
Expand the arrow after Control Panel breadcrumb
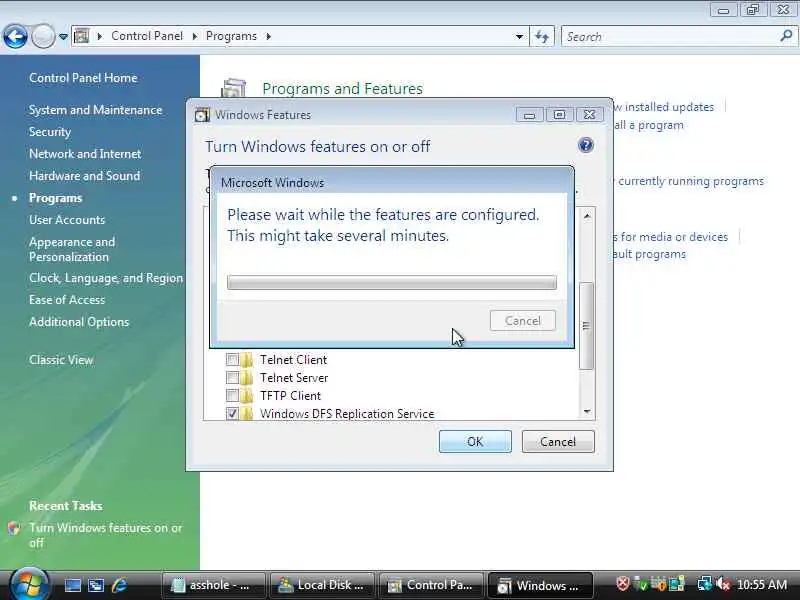195,36
